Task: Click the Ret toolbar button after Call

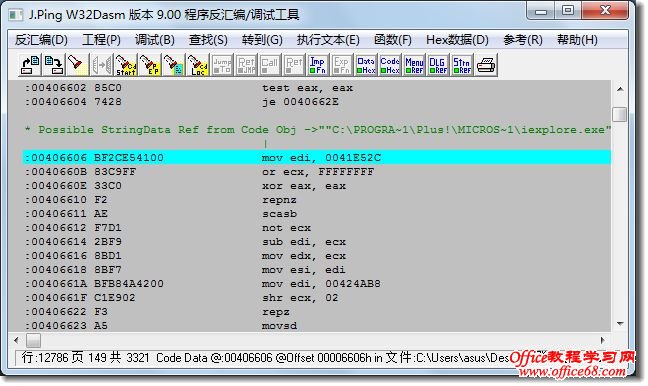Action: click(x=294, y=65)
